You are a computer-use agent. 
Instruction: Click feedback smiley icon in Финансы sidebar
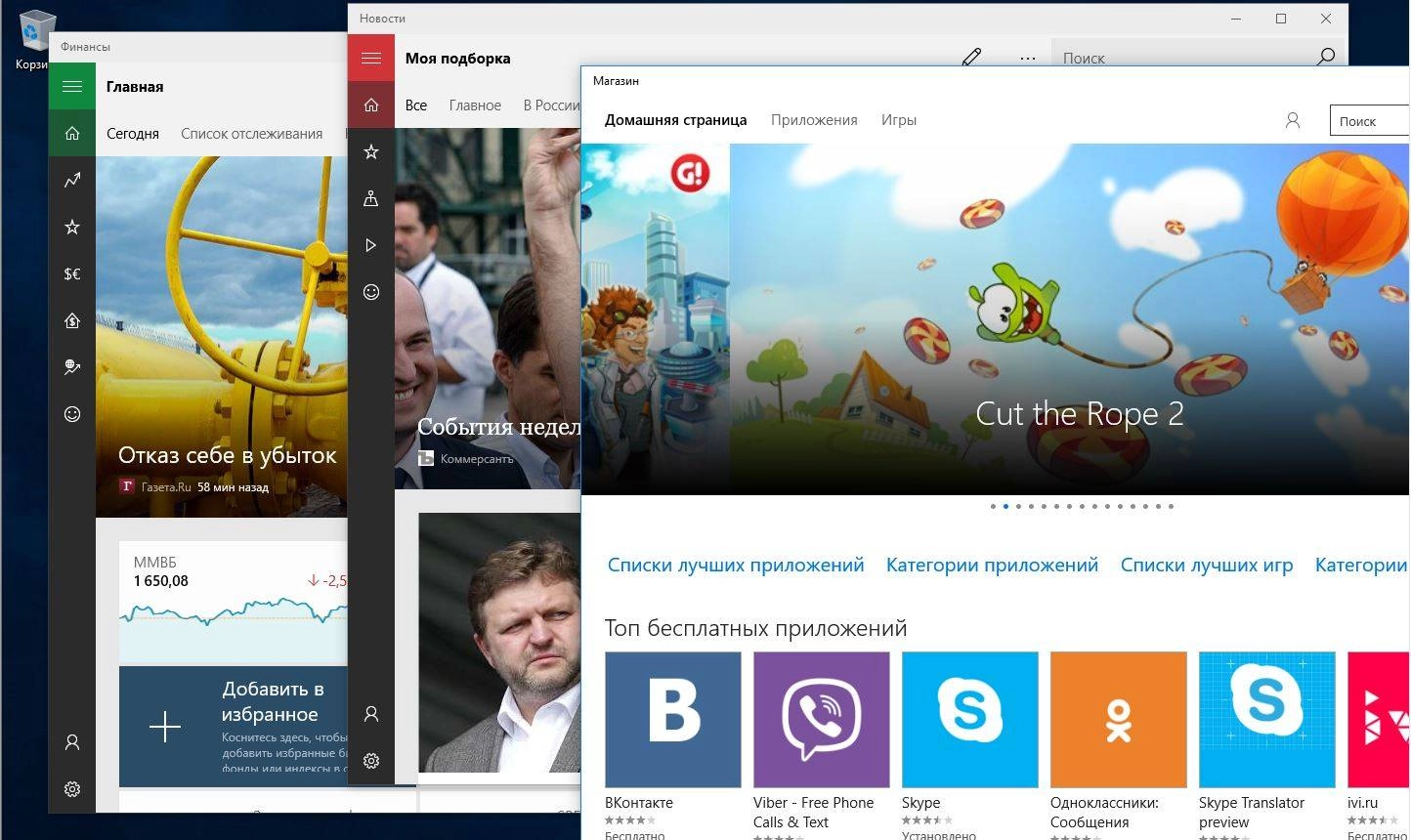coord(72,415)
